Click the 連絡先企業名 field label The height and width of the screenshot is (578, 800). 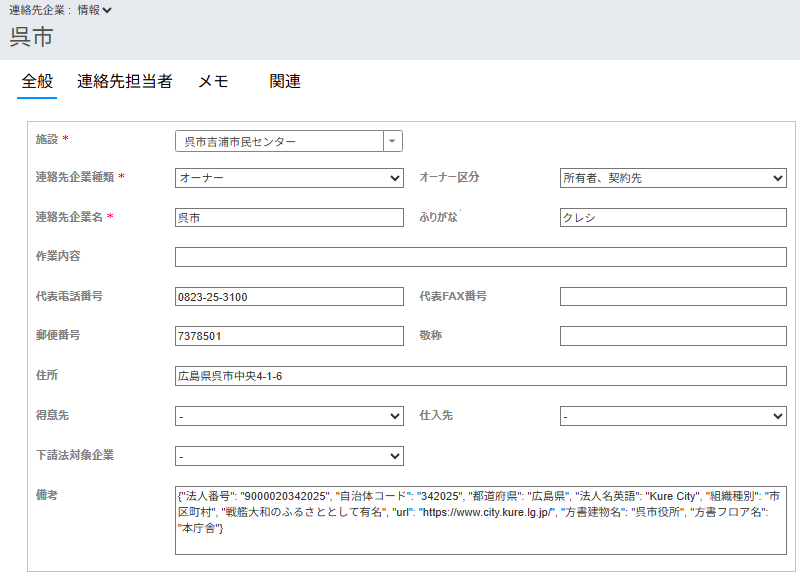coord(69,217)
